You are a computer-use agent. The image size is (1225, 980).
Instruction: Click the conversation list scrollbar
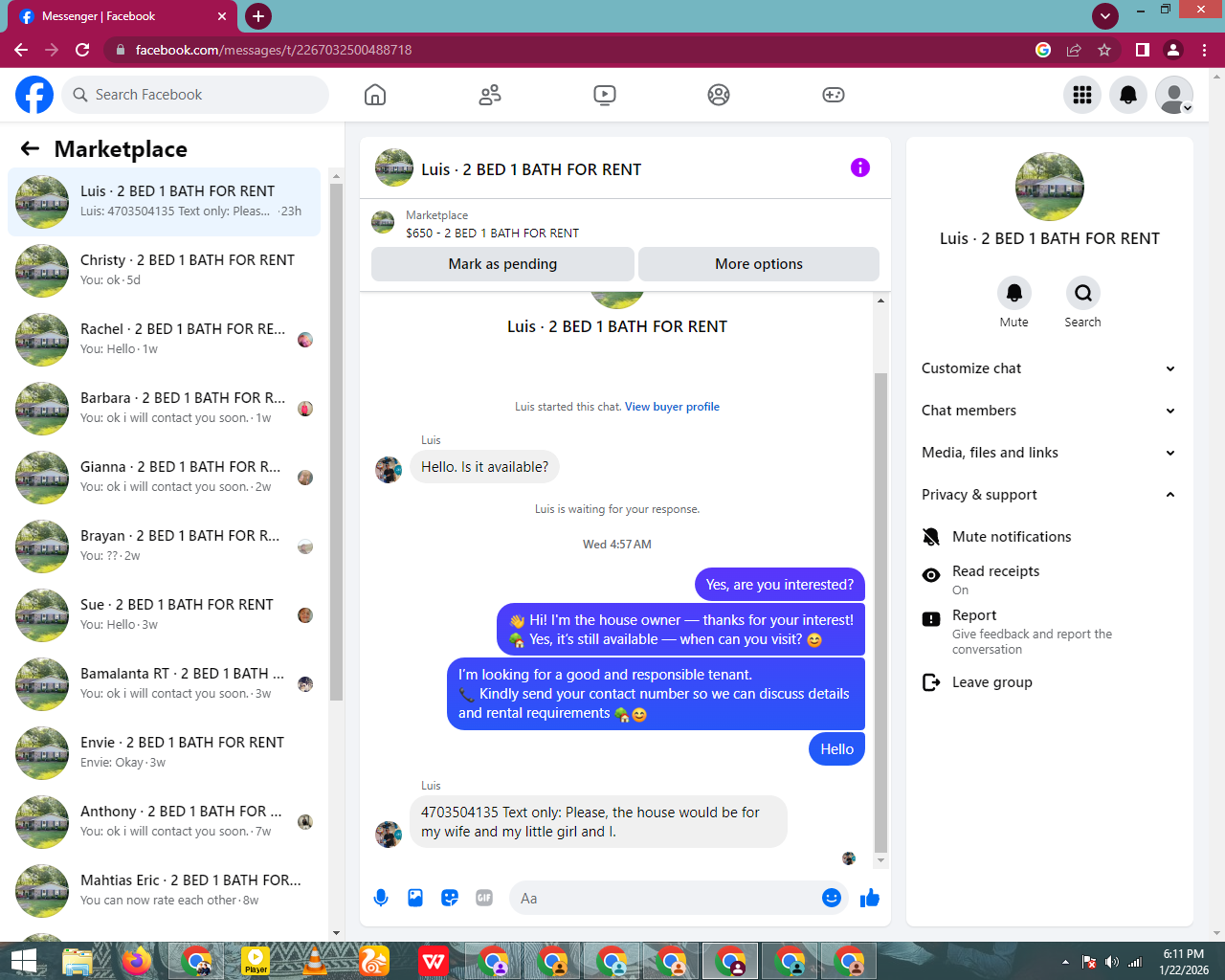pyautogui.click(x=336, y=440)
